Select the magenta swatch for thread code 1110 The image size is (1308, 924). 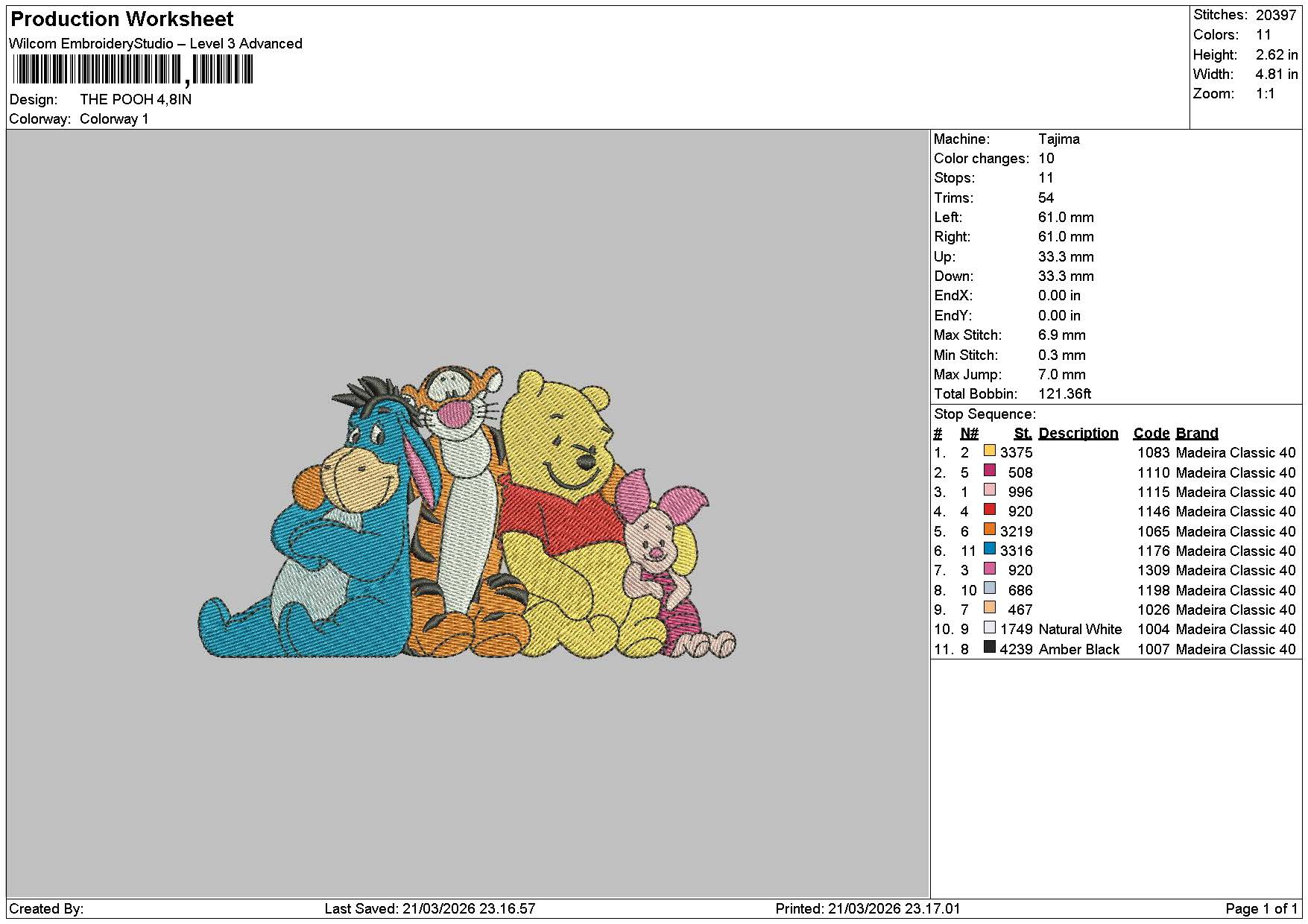[990, 470]
